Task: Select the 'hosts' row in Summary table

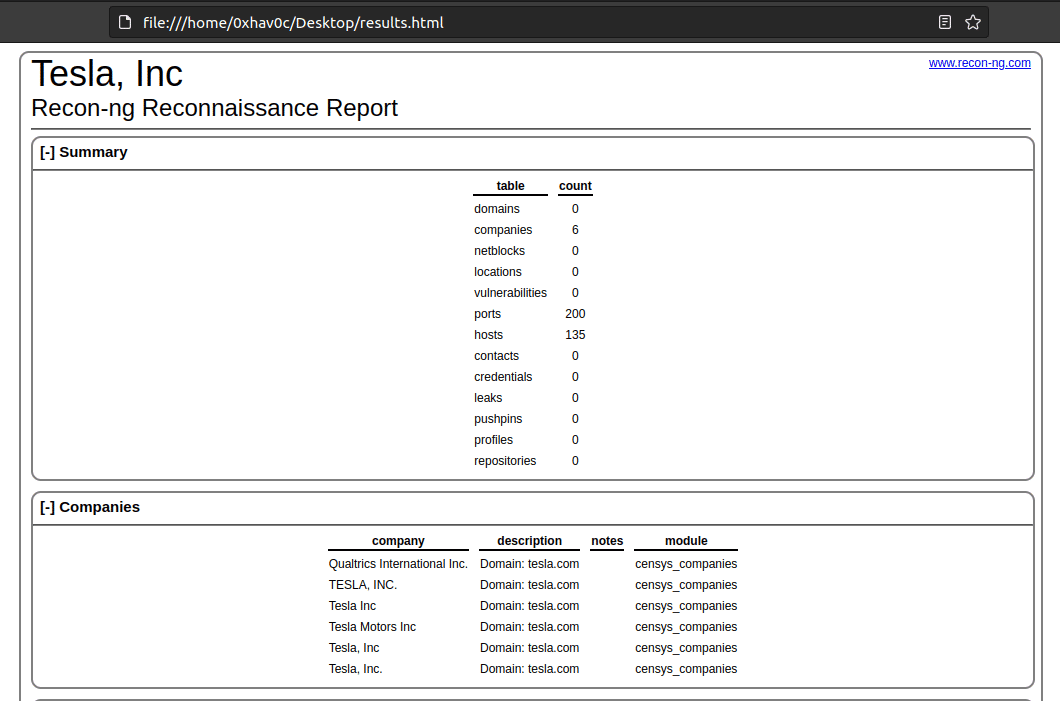Action: (489, 335)
